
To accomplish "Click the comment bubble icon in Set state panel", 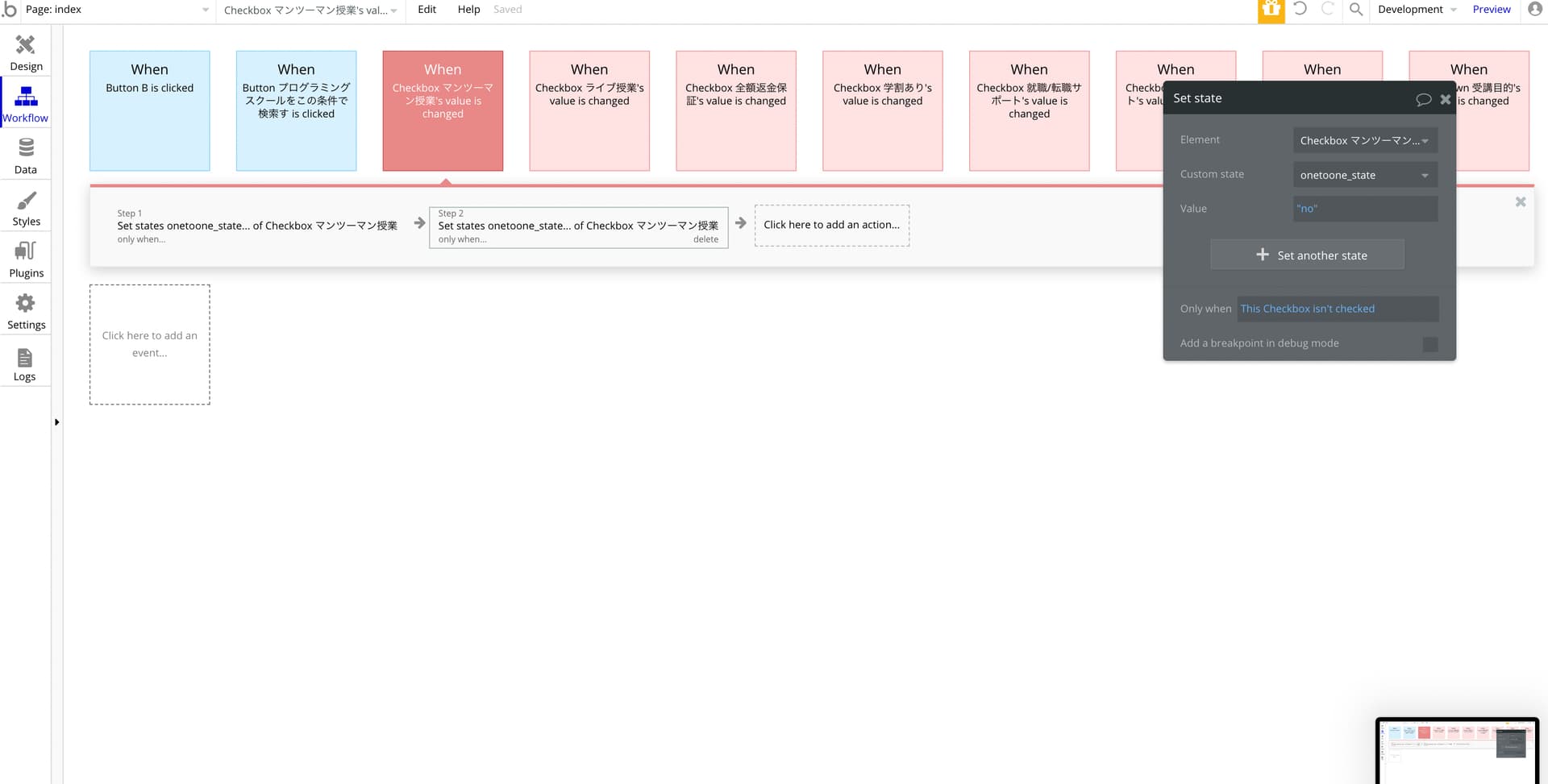I will click(x=1424, y=99).
